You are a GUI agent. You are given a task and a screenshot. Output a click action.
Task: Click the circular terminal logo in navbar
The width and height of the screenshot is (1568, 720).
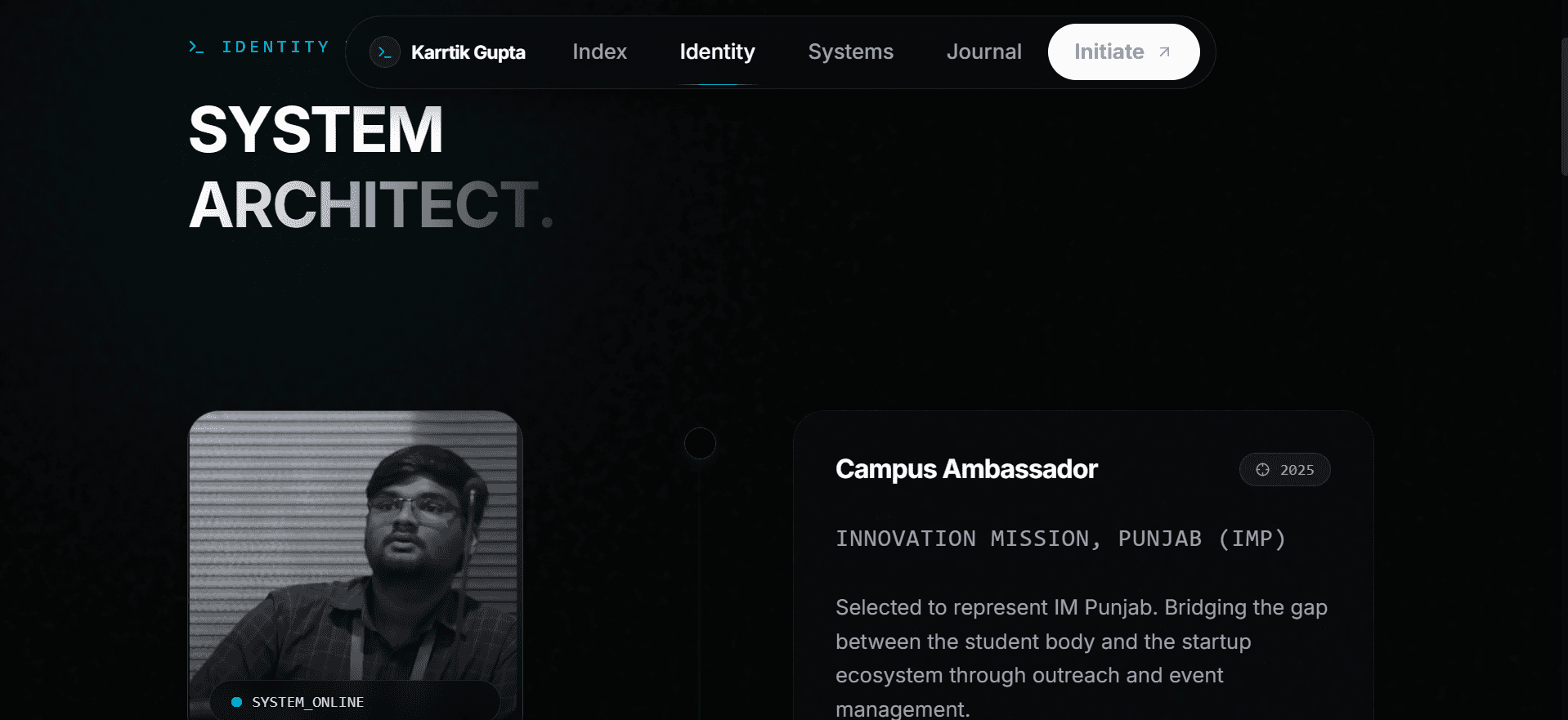[385, 52]
